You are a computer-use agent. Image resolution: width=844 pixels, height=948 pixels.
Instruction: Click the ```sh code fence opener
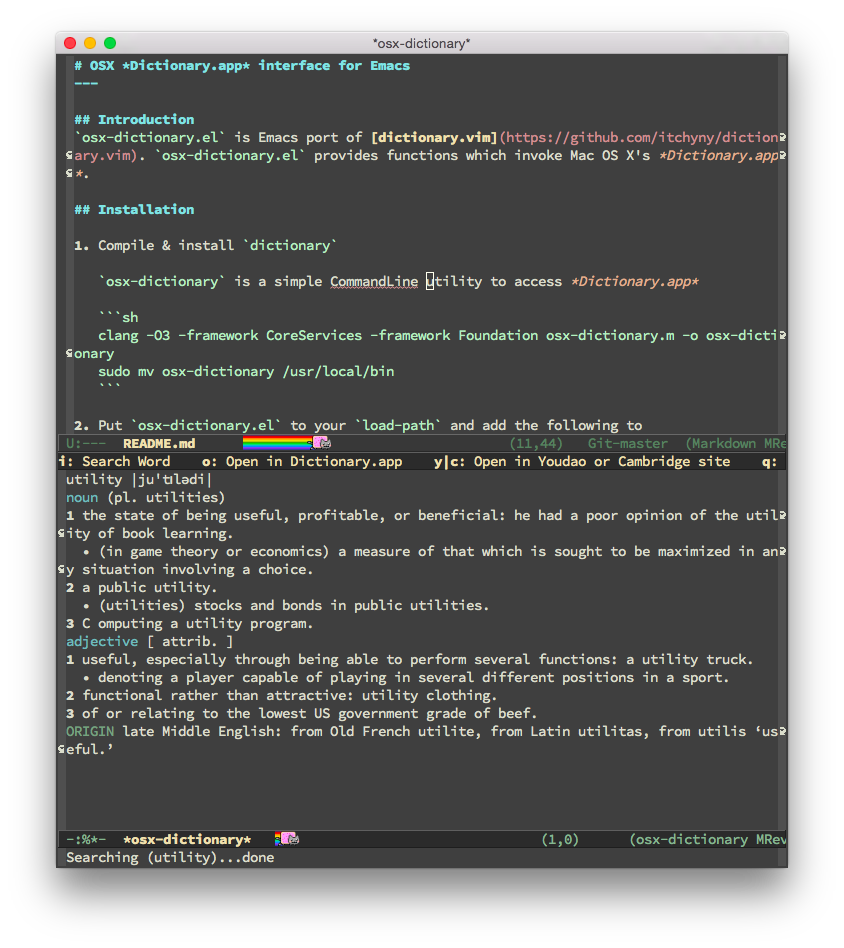tap(118, 317)
